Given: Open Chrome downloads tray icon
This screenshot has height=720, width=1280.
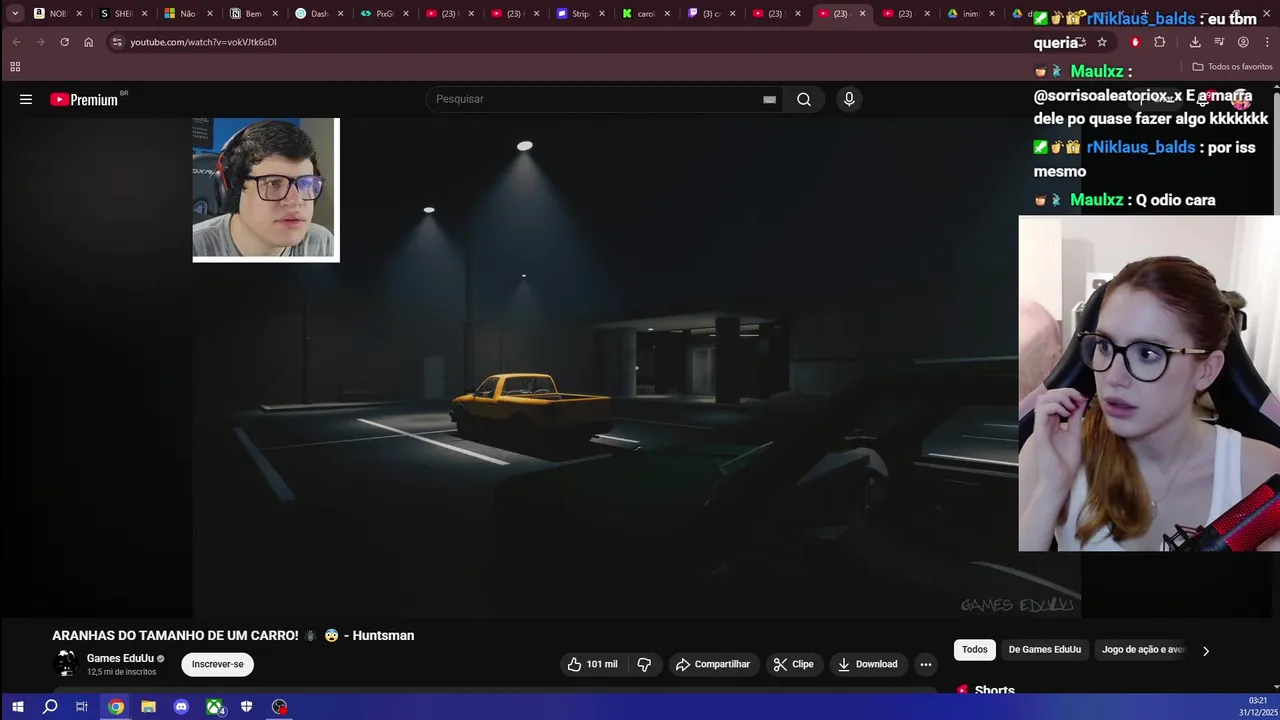Looking at the screenshot, I should [1195, 42].
